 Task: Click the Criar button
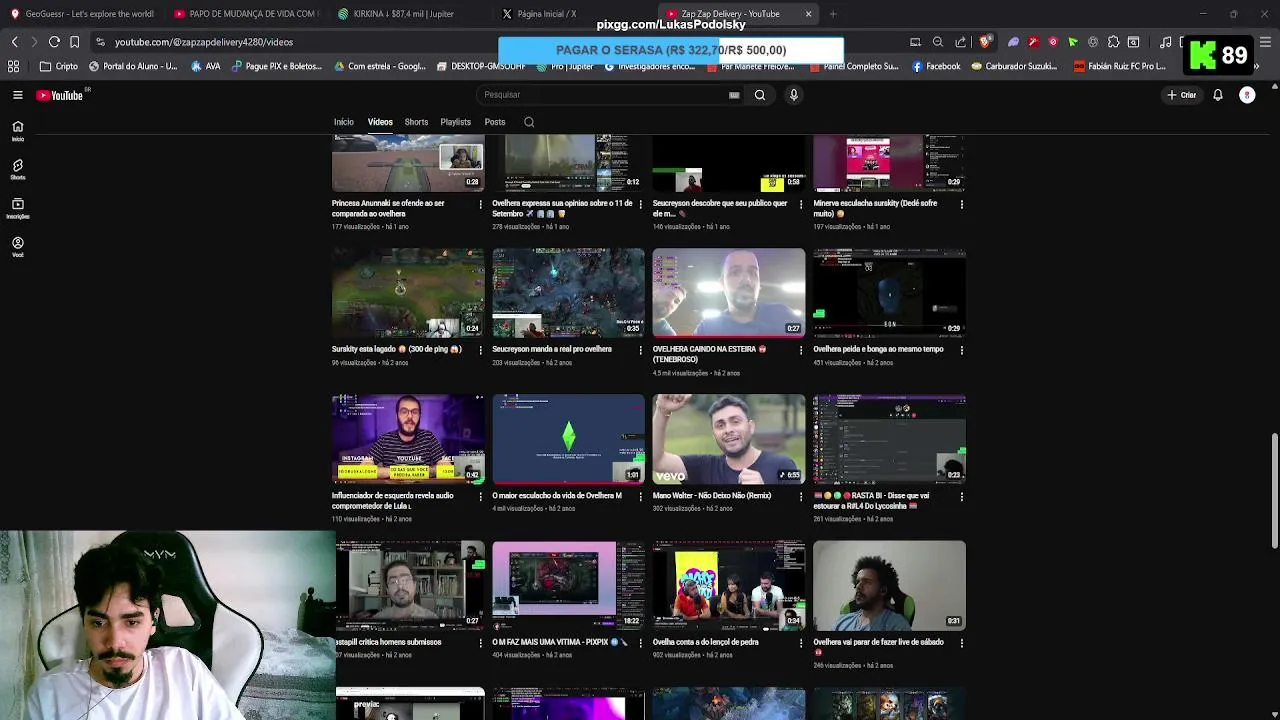point(1181,95)
